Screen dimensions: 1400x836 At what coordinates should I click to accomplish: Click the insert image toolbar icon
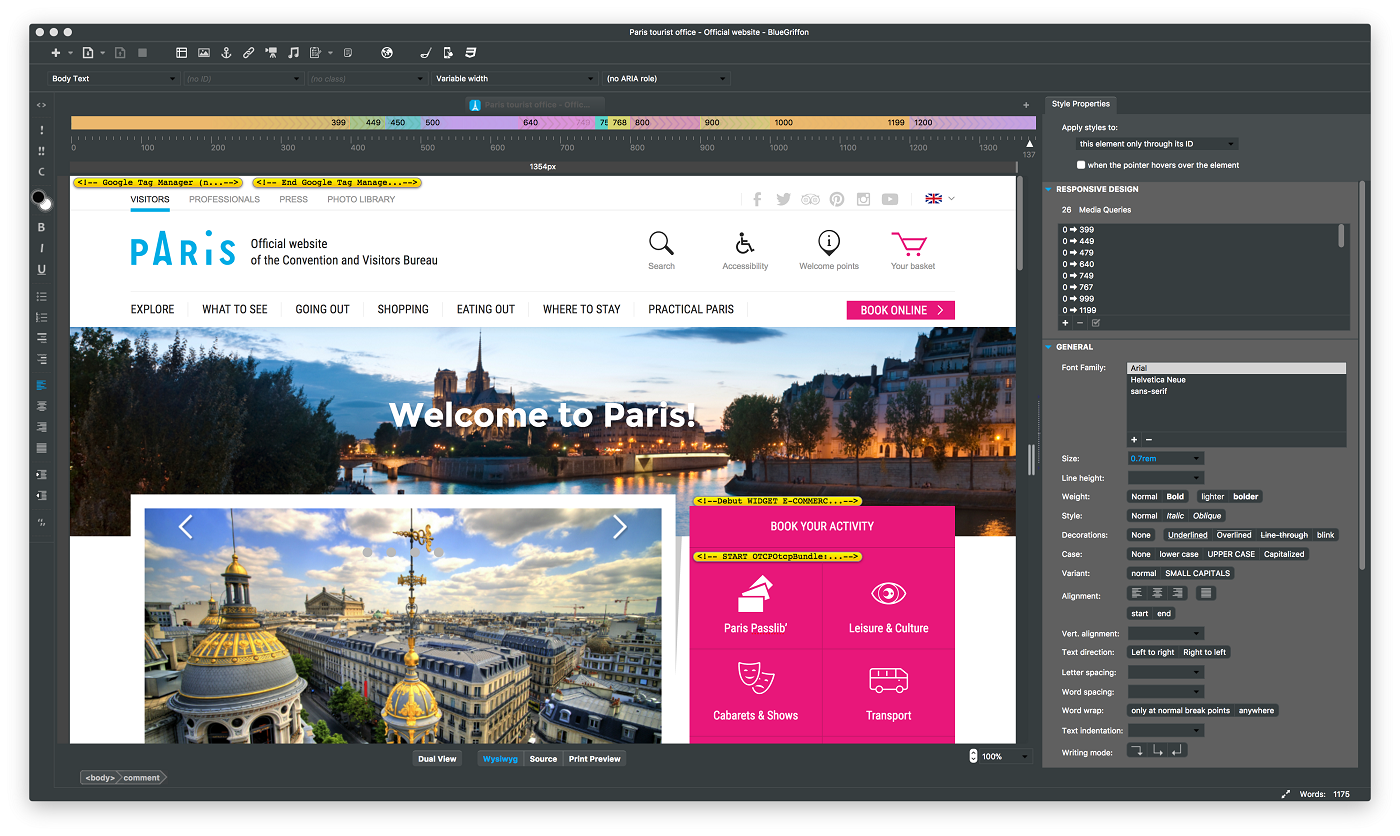click(204, 53)
